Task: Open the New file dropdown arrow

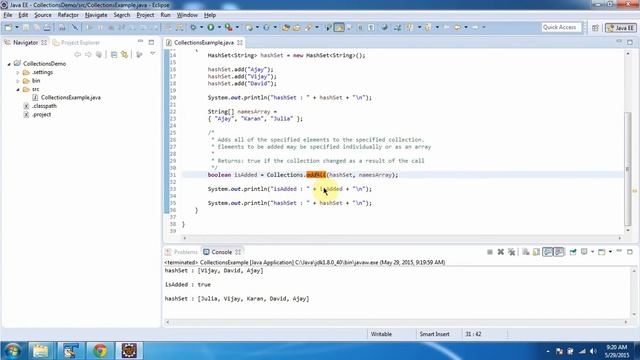Action: [17, 27]
